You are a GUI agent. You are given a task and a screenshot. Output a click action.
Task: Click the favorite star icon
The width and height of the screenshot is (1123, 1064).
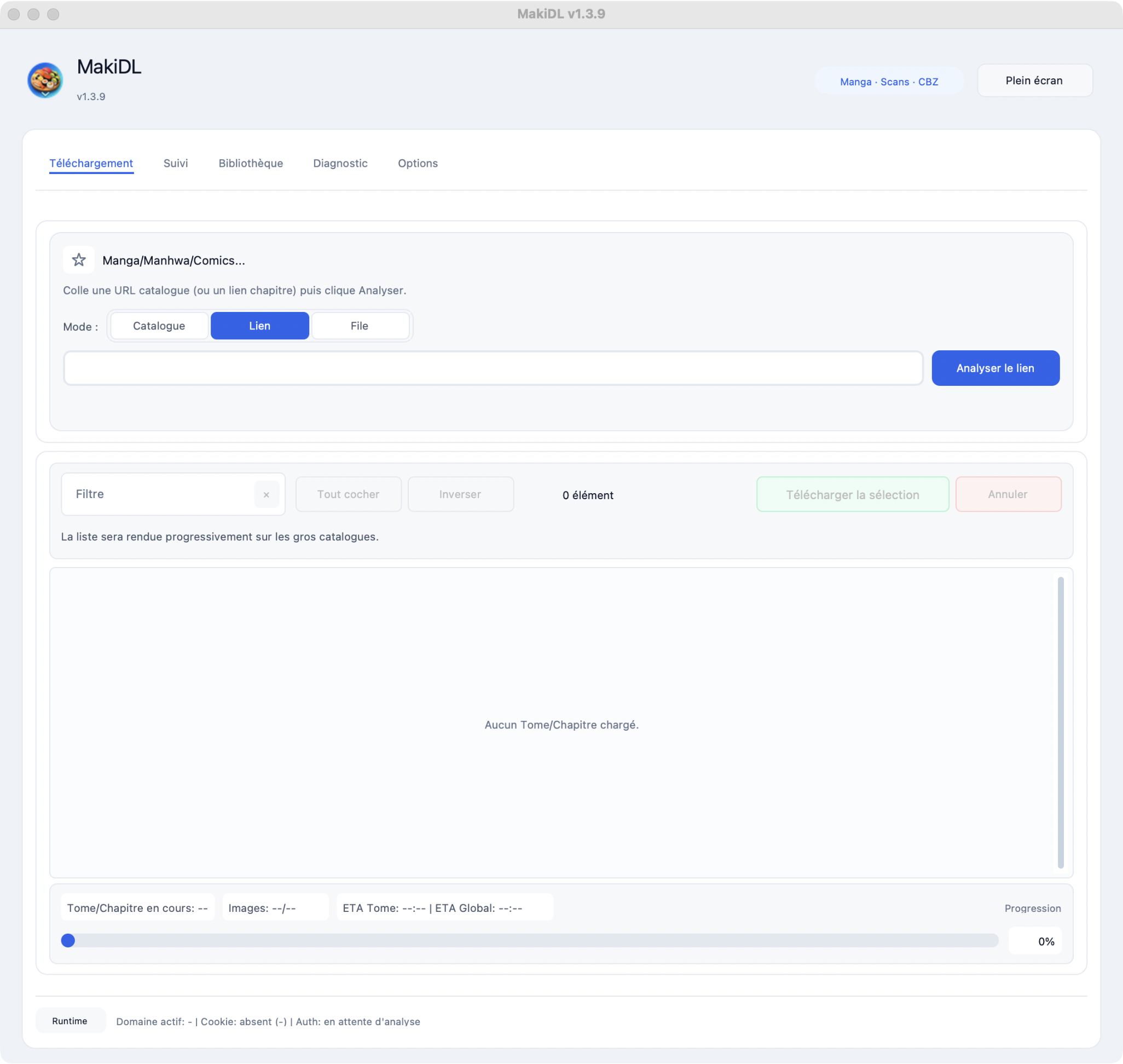(x=78, y=261)
